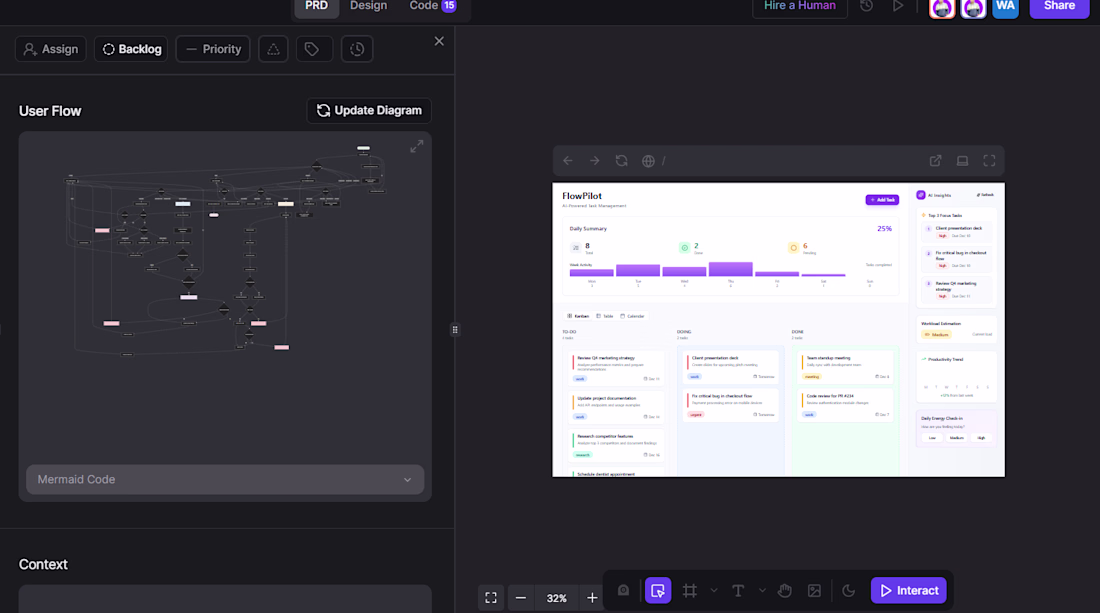This screenshot has width=1100, height=613.
Task: Select the Kanban view tab in preview
Action: point(578,316)
